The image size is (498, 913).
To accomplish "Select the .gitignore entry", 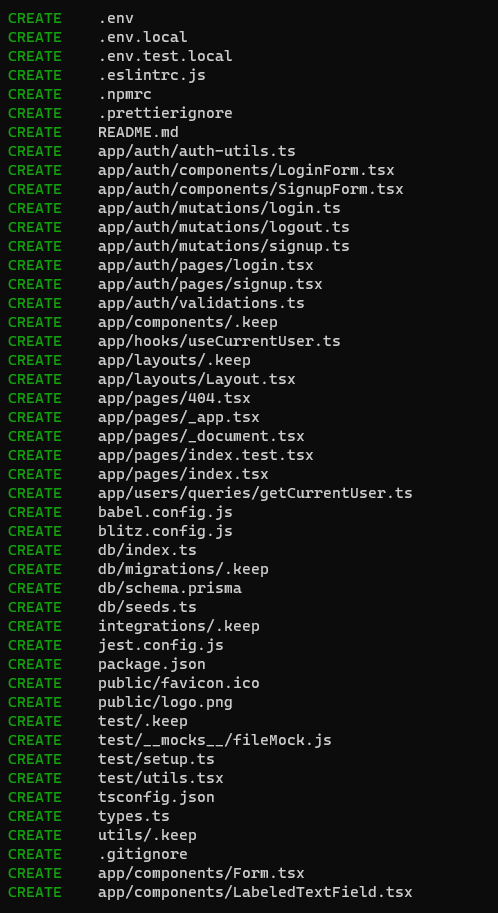I will pos(143,854).
